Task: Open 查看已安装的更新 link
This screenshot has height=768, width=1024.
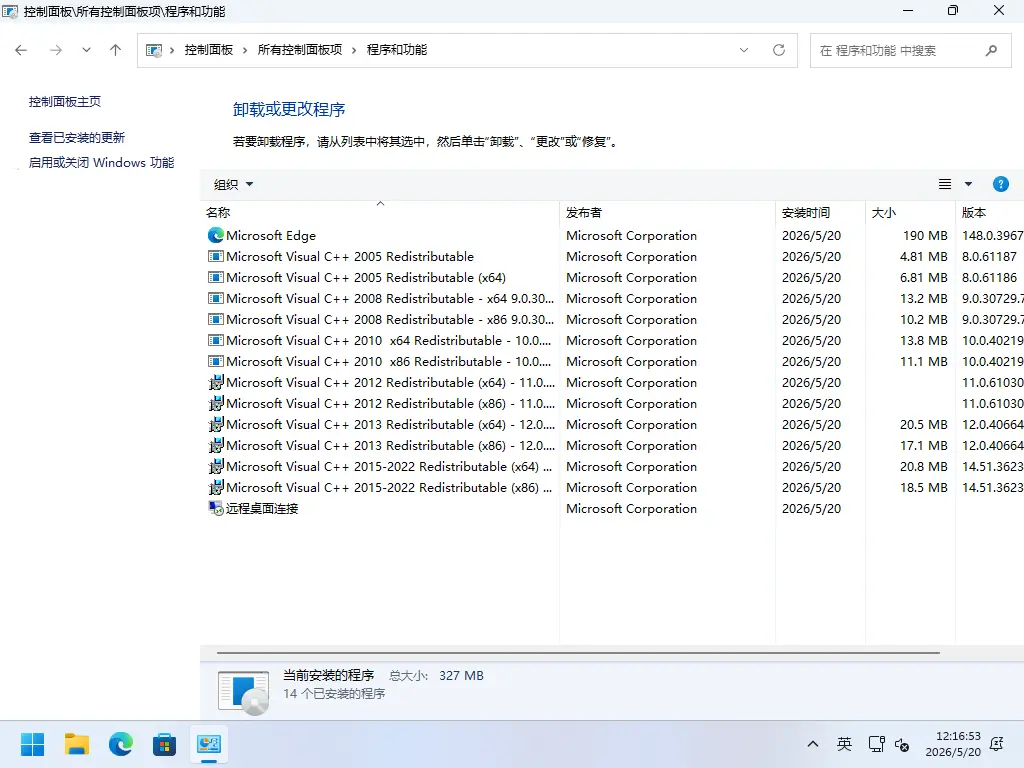Action: click(76, 137)
